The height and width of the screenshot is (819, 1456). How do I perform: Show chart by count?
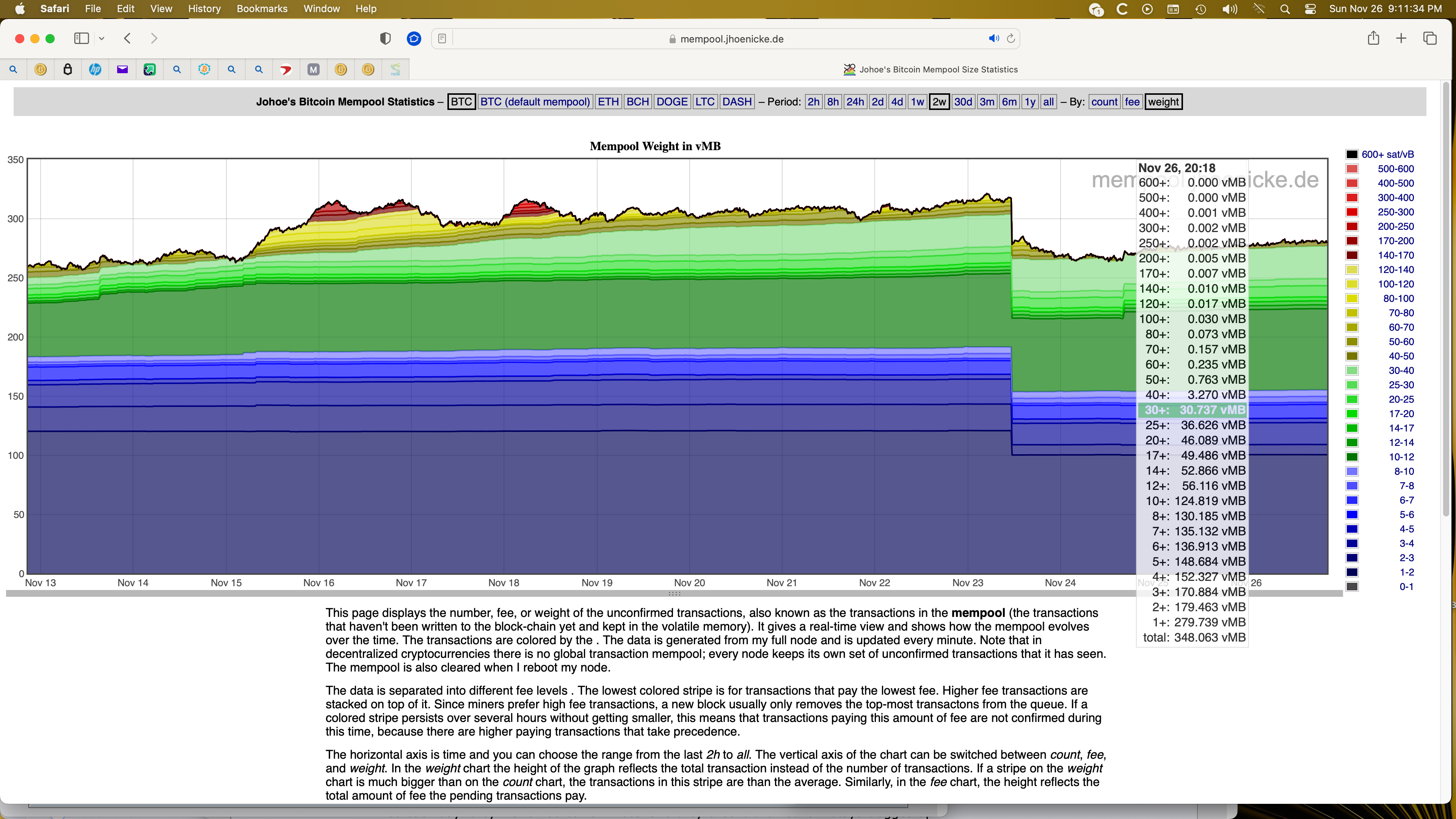1105,102
